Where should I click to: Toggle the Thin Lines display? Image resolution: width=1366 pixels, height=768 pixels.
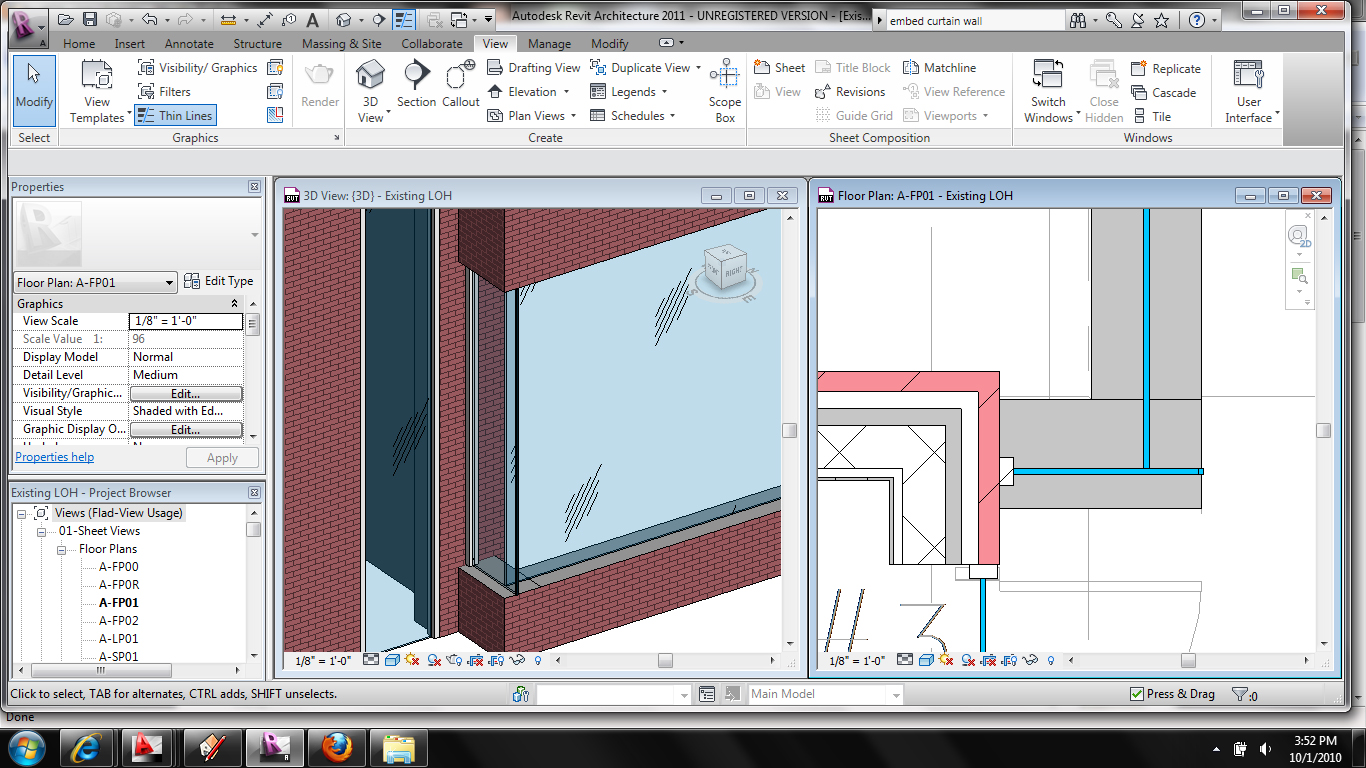[x=175, y=116]
